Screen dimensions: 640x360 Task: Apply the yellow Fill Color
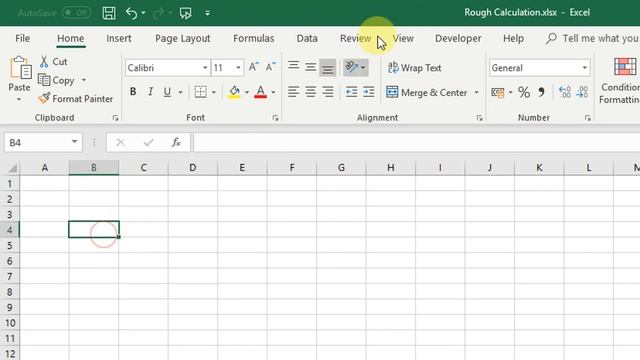tap(234, 92)
